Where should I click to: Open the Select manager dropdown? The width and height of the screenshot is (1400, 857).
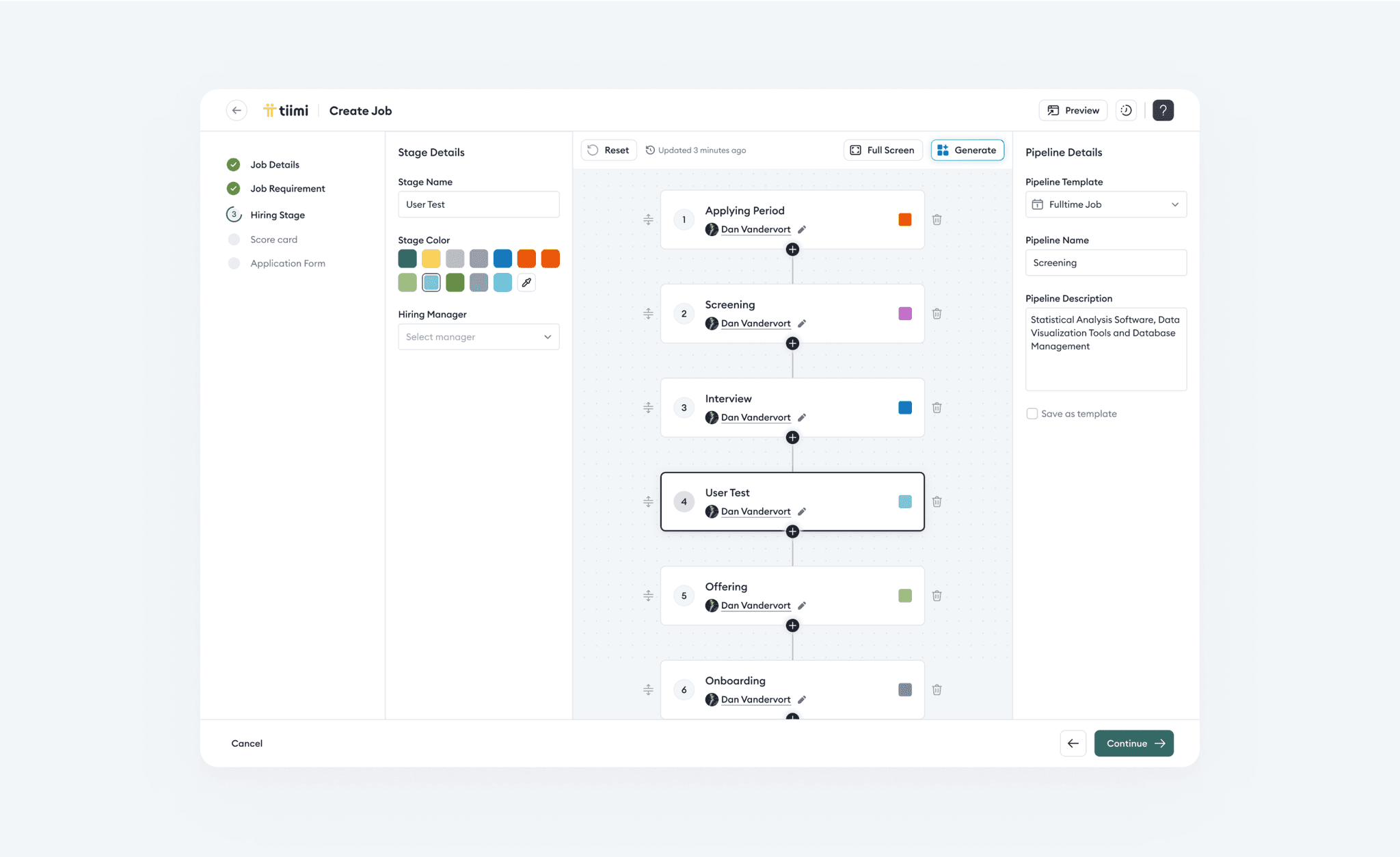479,337
